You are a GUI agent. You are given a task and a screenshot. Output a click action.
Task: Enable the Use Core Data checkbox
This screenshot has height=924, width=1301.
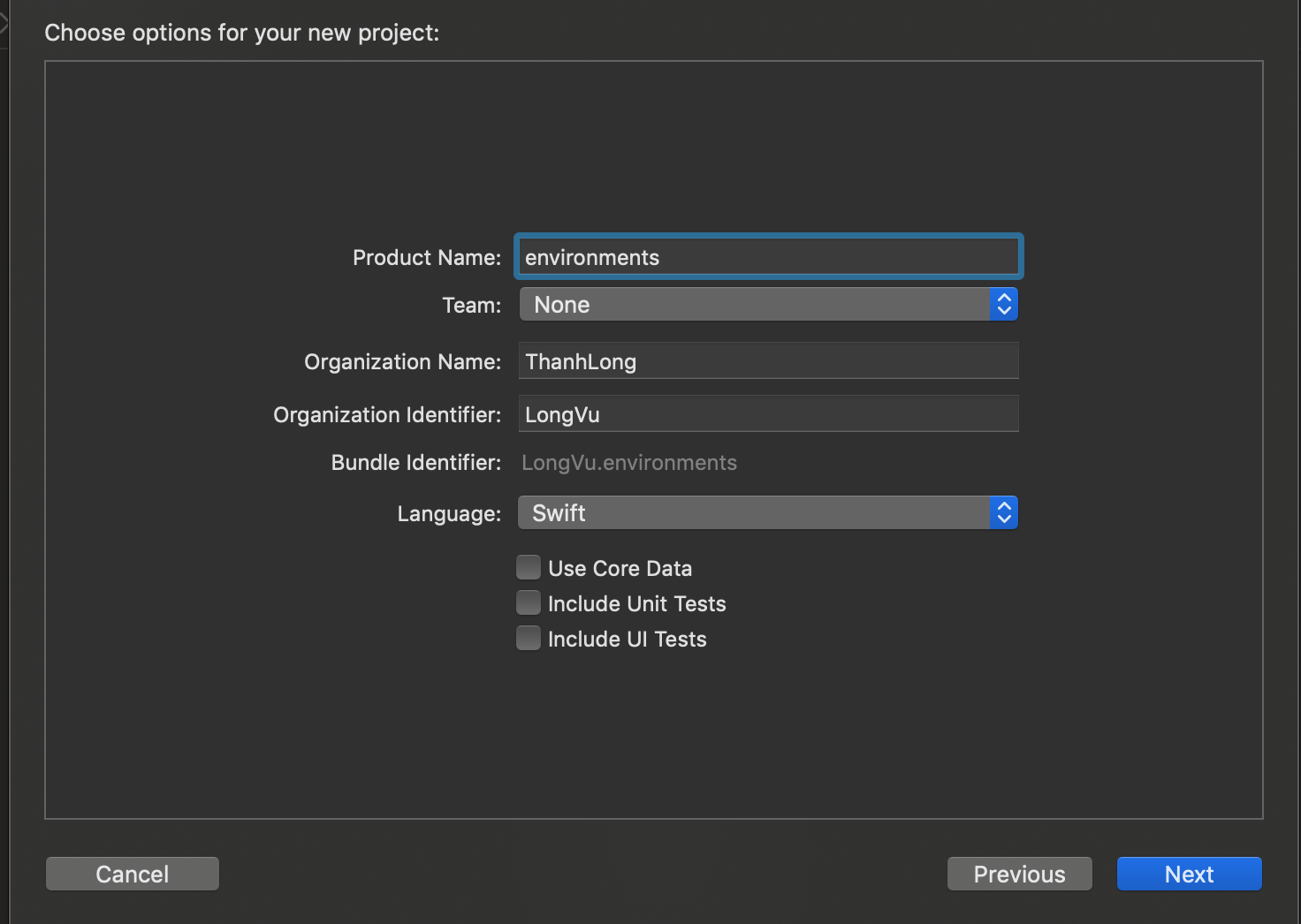click(529, 567)
